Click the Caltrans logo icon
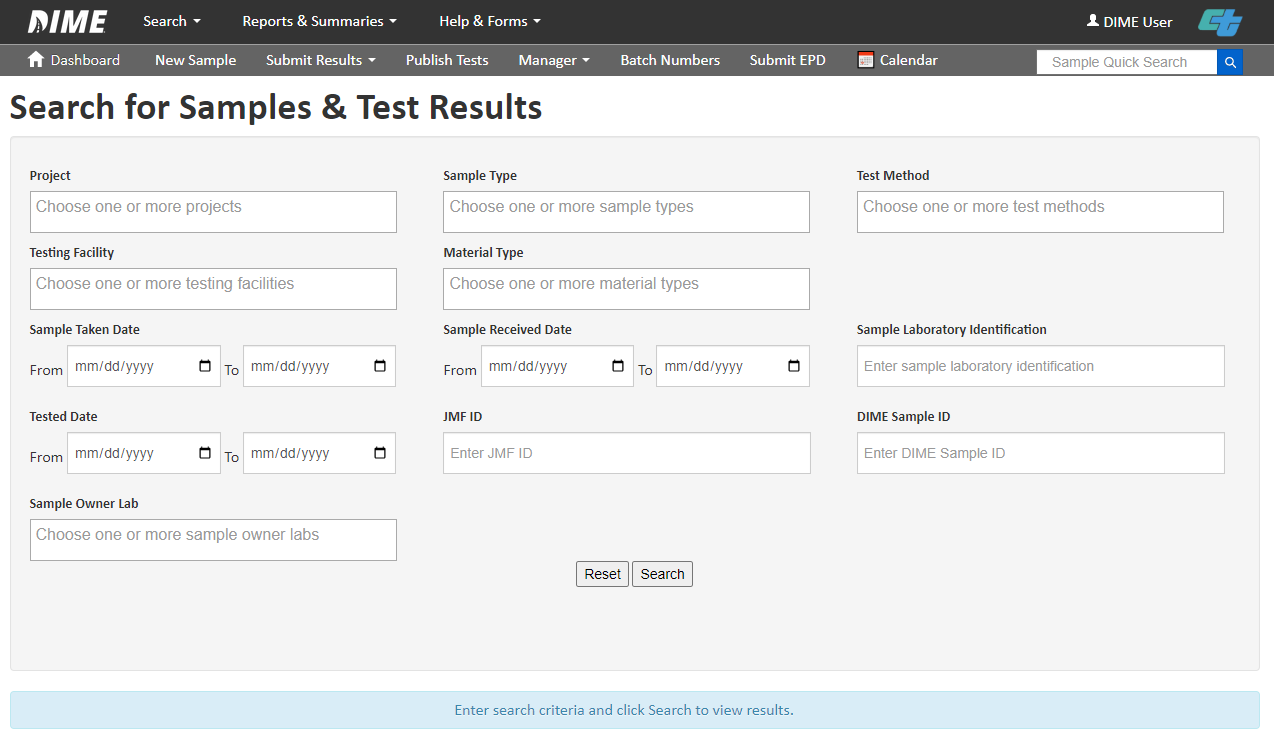The width and height of the screenshot is (1274, 747). [x=1220, y=22]
